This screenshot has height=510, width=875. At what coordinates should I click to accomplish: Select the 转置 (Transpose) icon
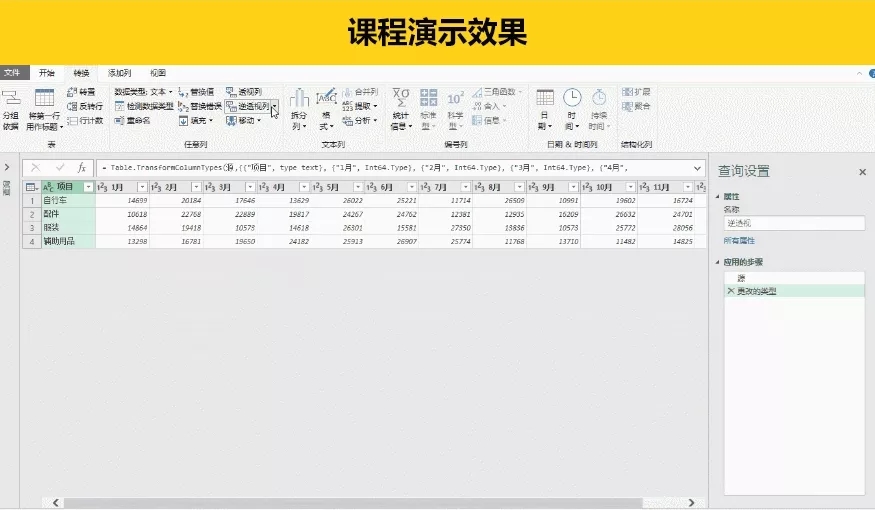(x=72, y=92)
